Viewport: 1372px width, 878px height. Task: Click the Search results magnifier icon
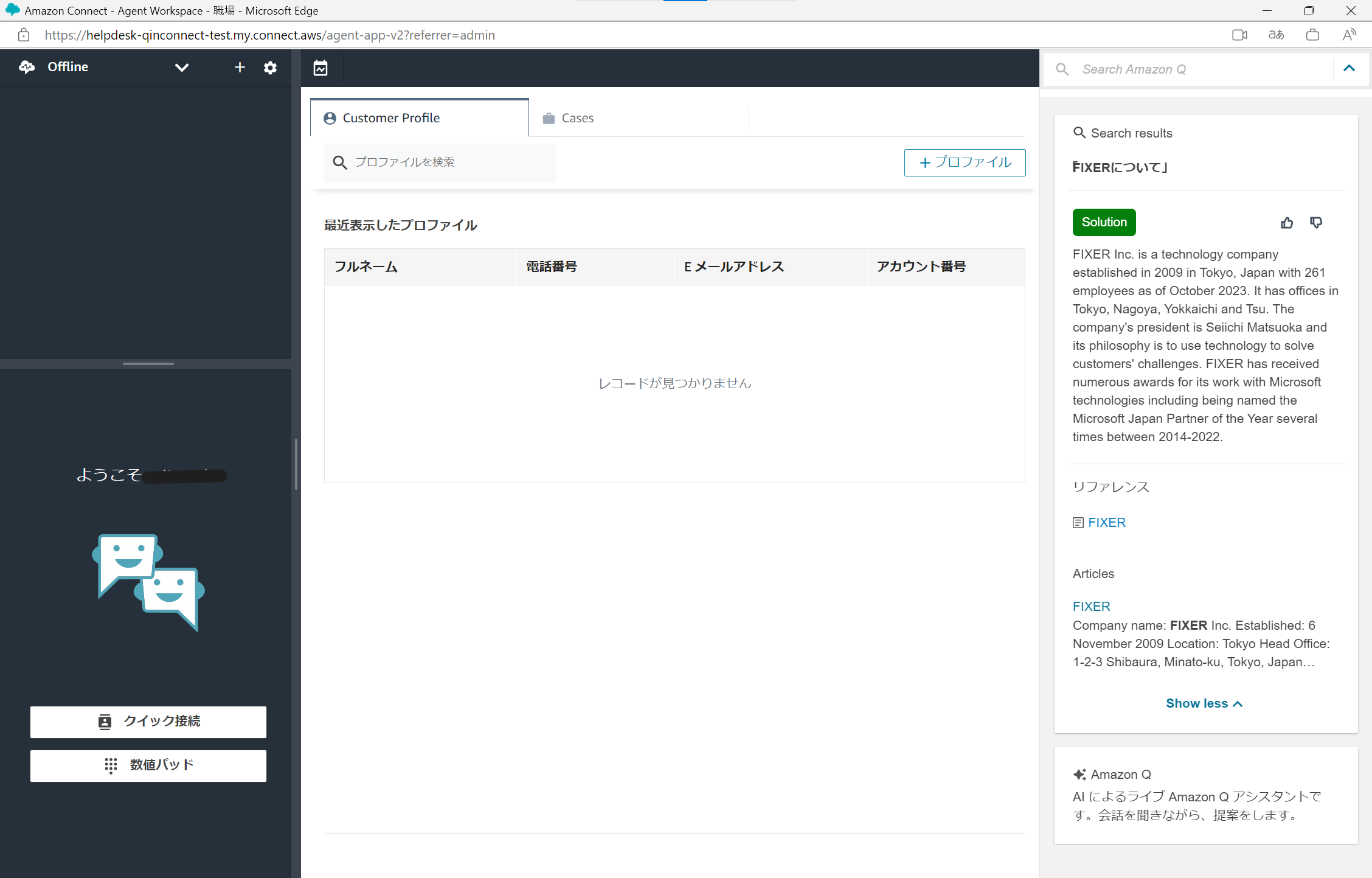click(x=1079, y=133)
